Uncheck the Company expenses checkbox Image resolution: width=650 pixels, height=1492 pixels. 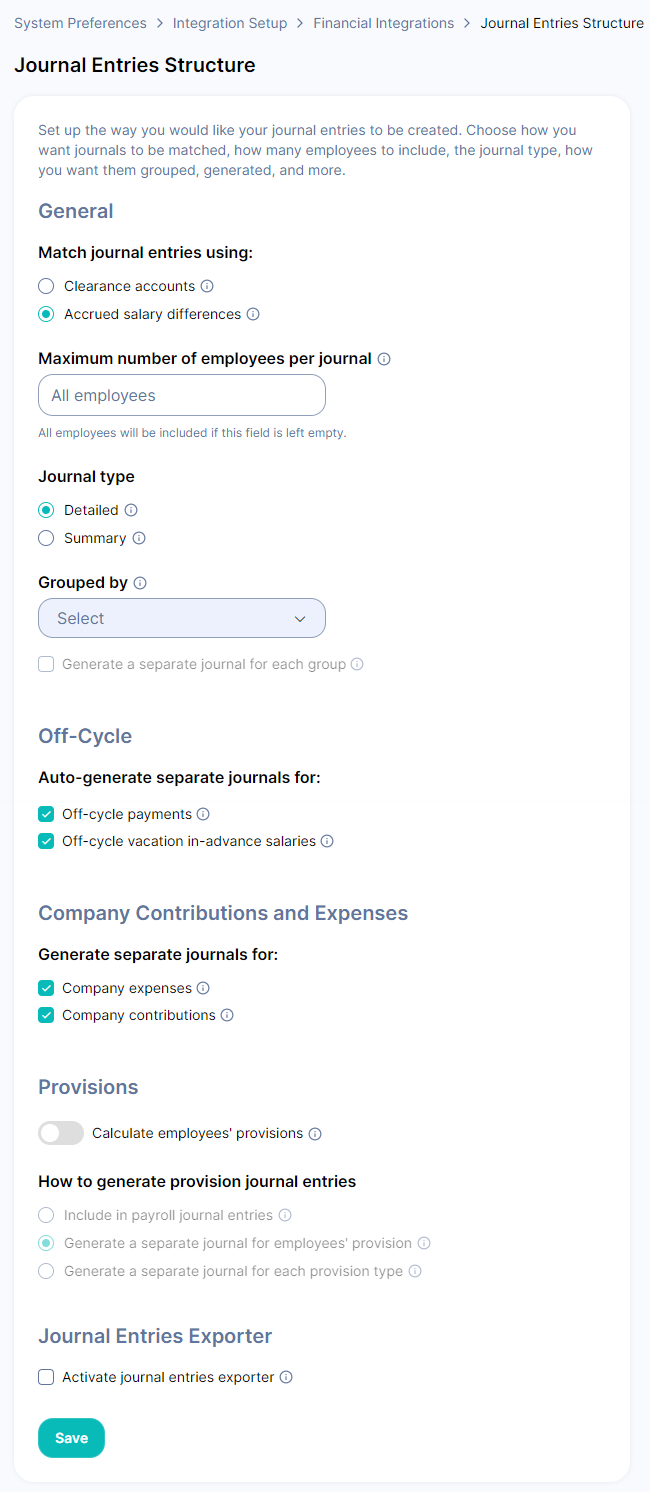[x=46, y=988]
